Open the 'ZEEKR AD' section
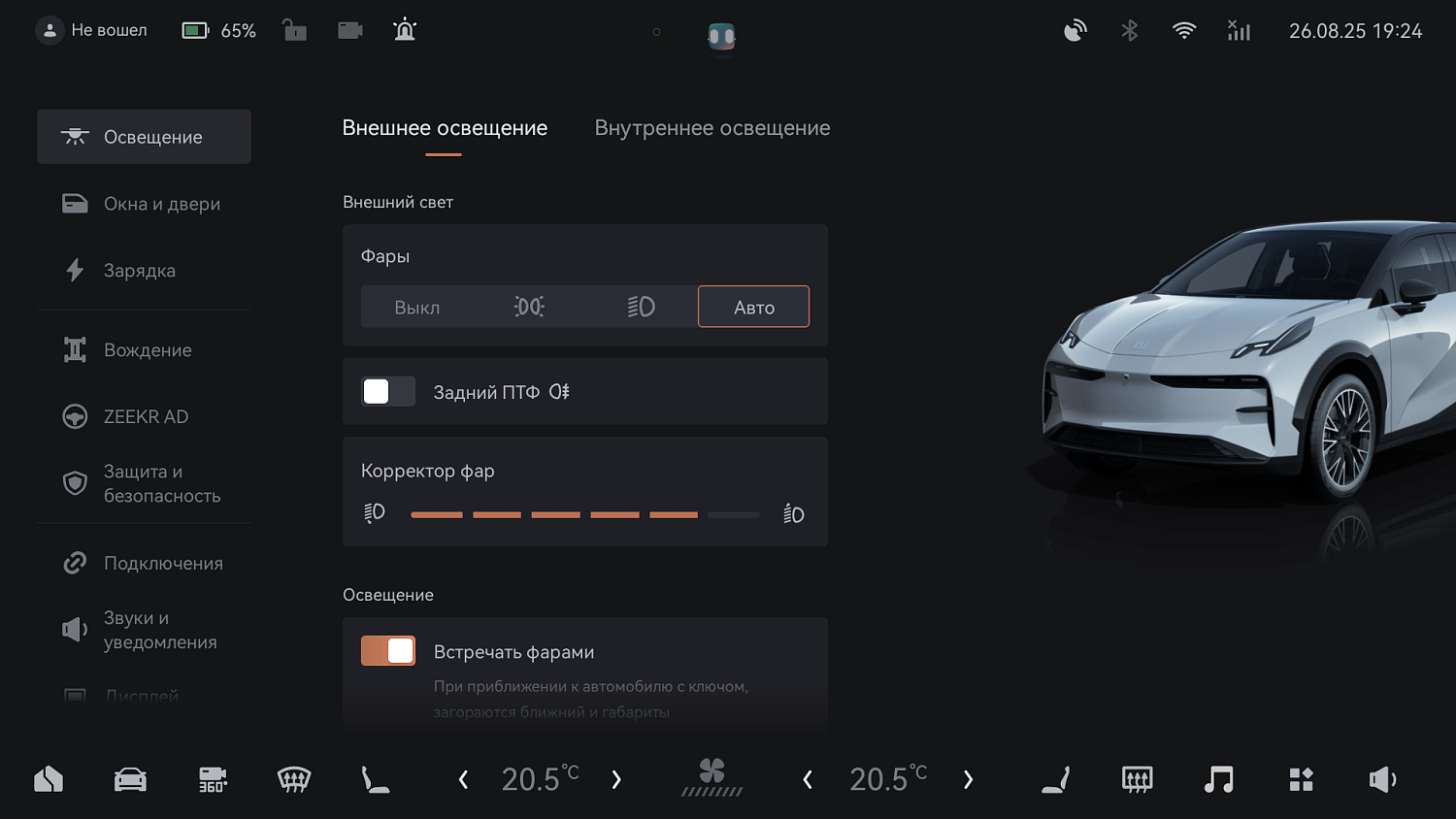Viewport: 1456px width, 819px height. coord(144,416)
